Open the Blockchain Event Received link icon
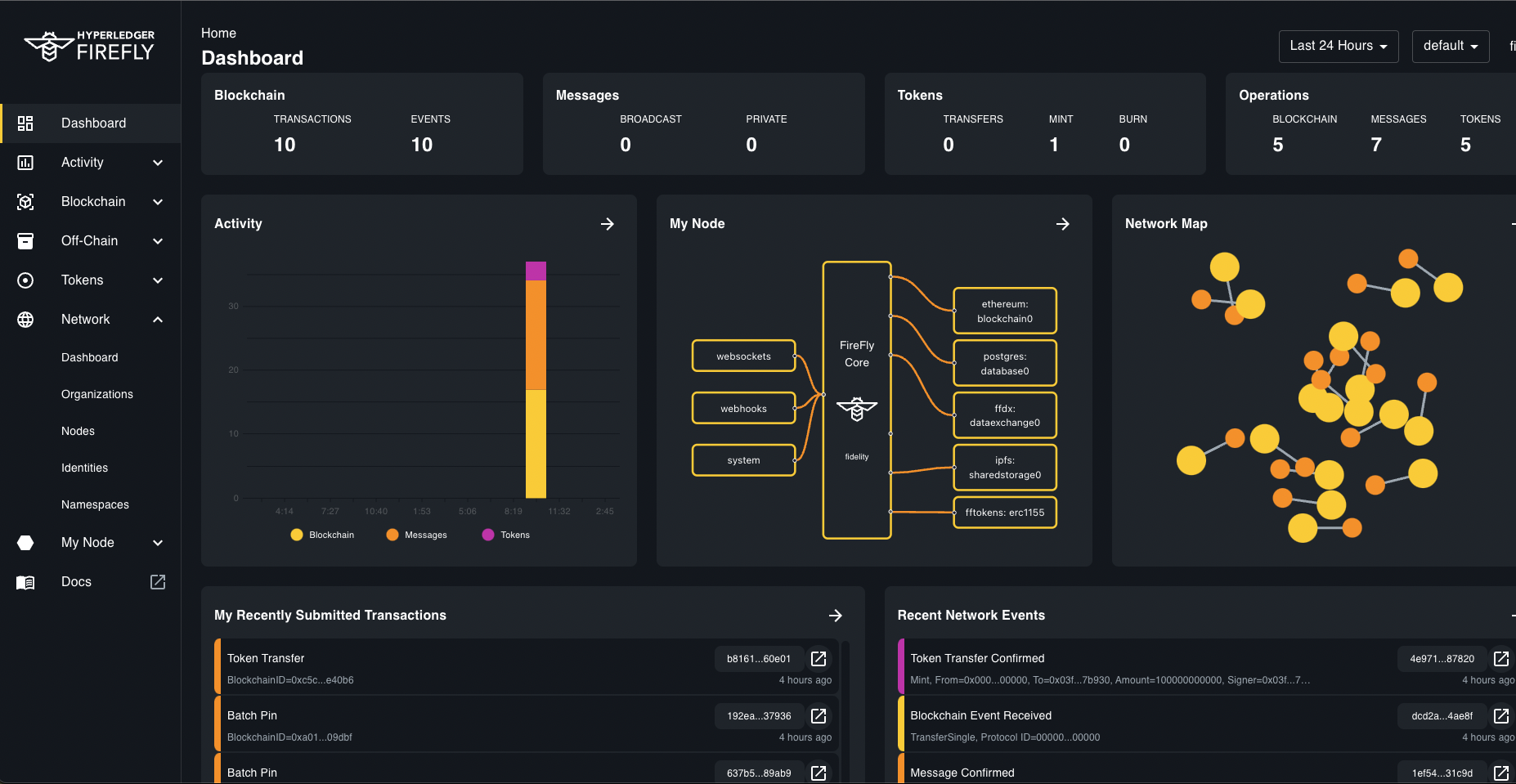 click(1501, 716)
